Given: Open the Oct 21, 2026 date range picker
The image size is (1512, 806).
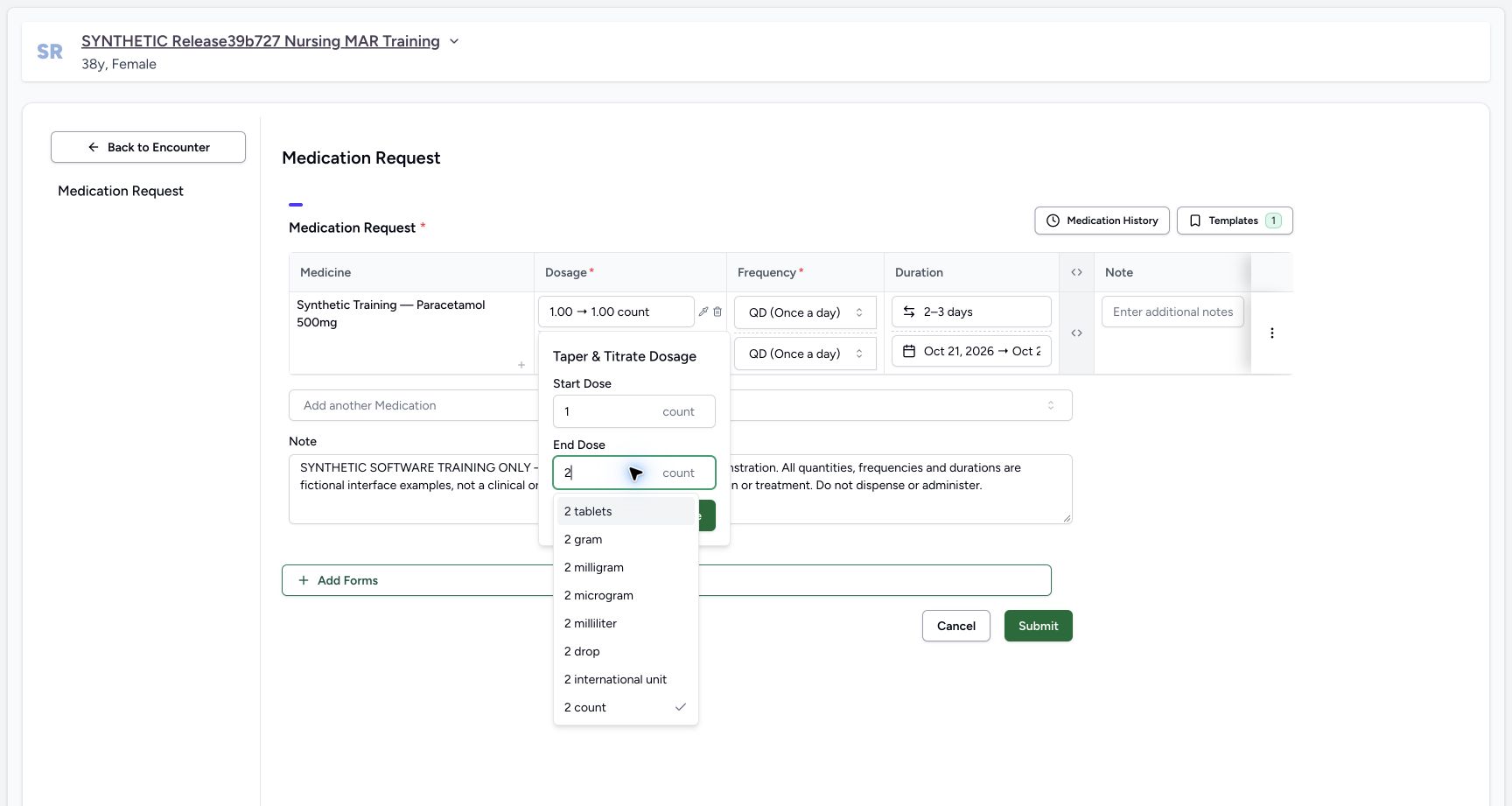Looking at the screenshot, I should pyautogui.click(x=971, y=351).
